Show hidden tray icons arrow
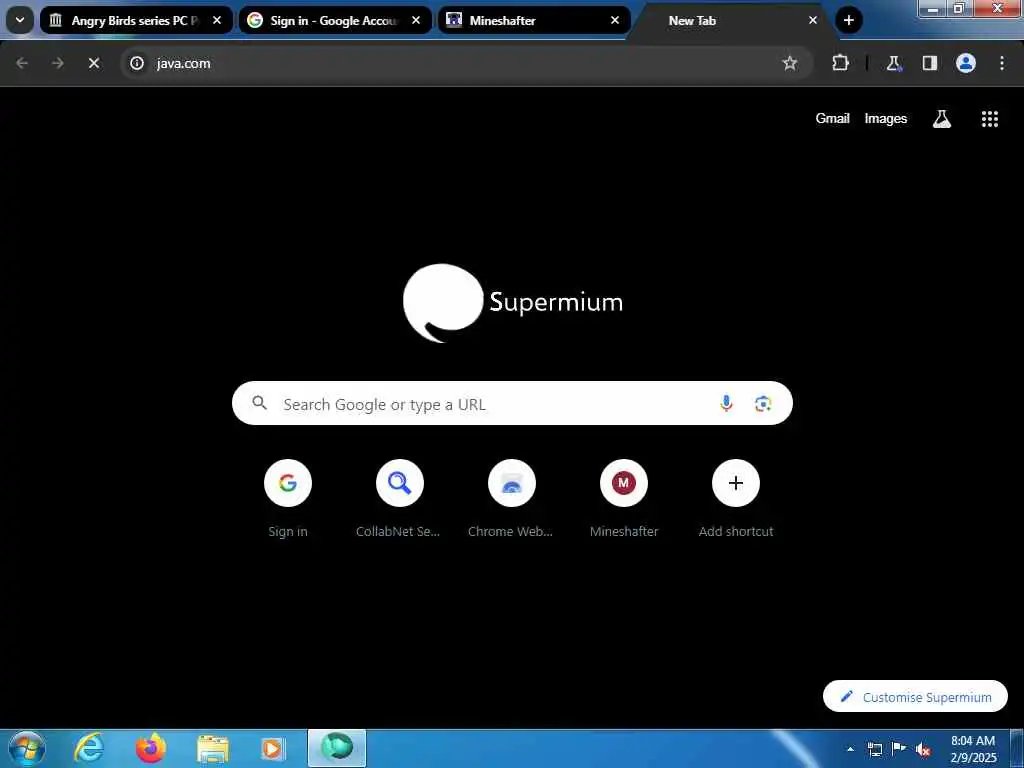The image size is (1024, 768). pyautogui.click(x=850, y=749)
